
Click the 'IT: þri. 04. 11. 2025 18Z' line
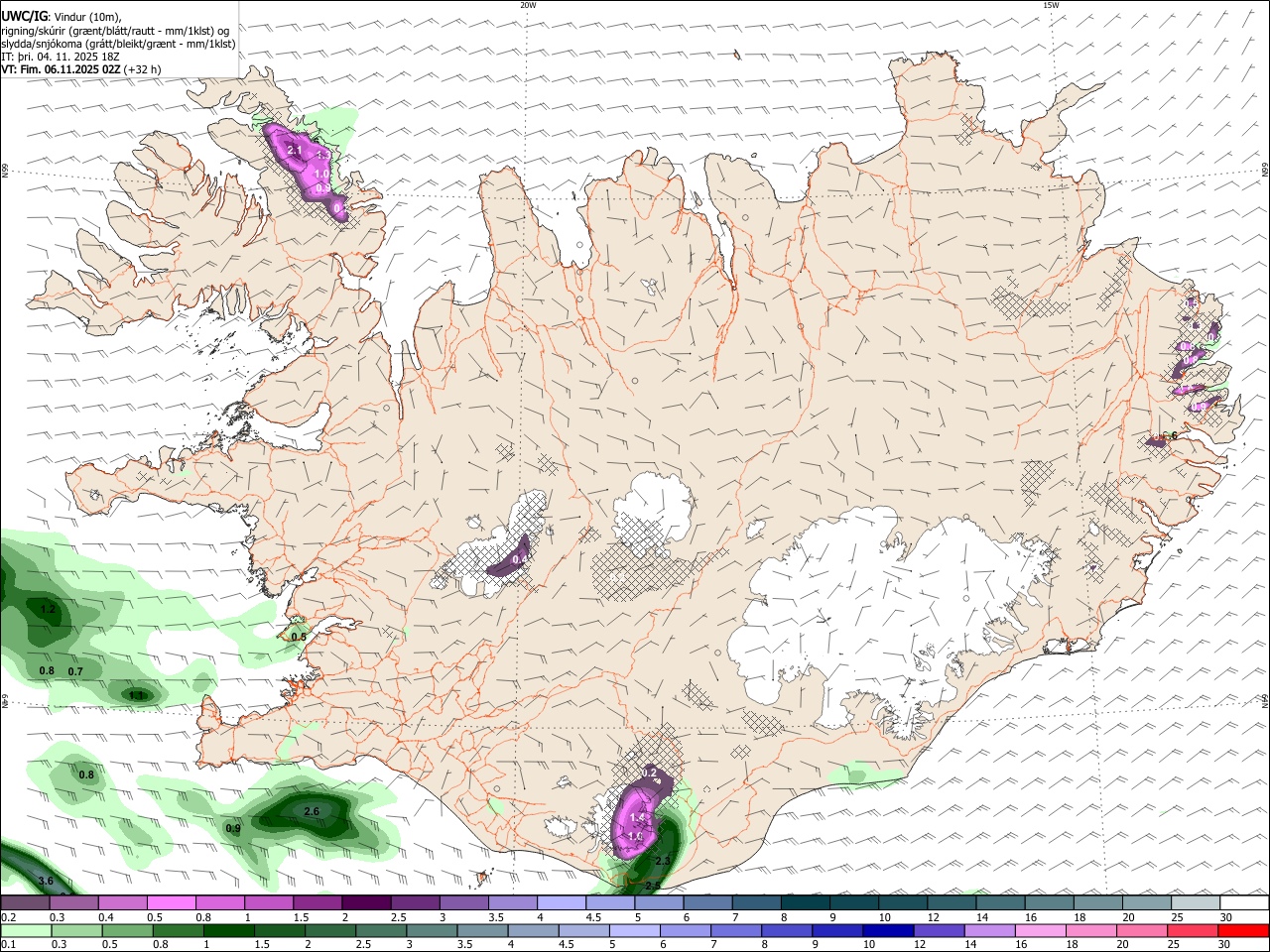tap(60, 57)
